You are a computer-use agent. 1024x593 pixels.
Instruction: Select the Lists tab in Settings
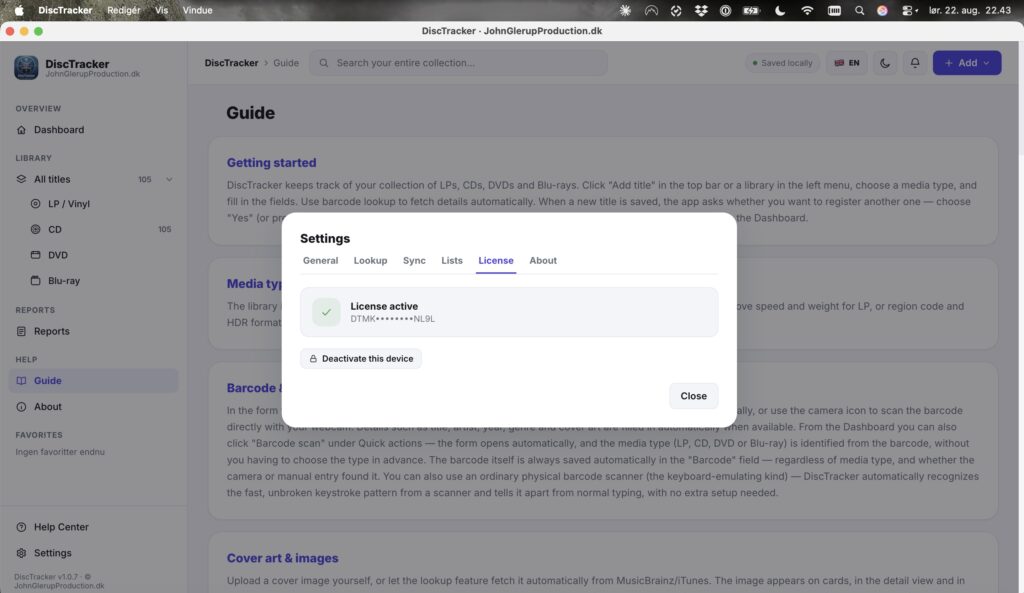click(x=451, y=260)
